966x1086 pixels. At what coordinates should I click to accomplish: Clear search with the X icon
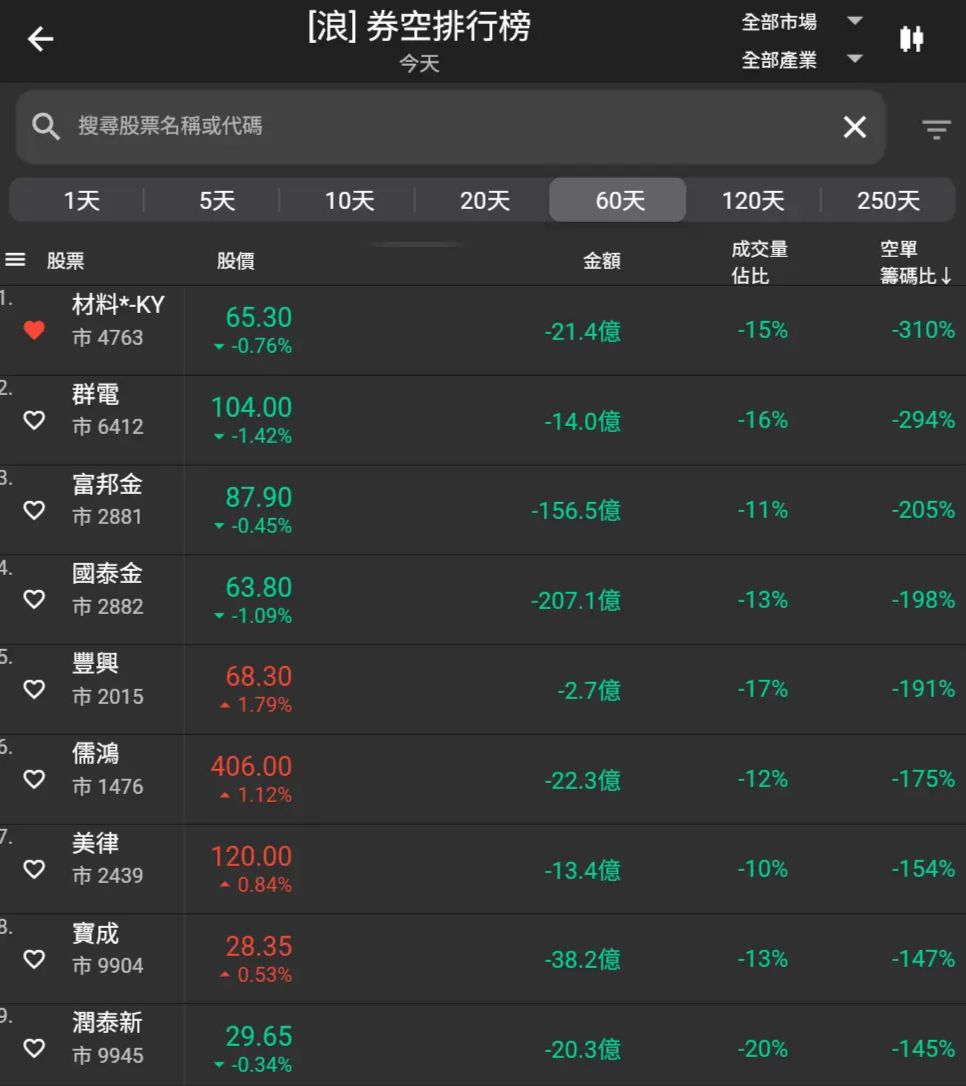854,127
